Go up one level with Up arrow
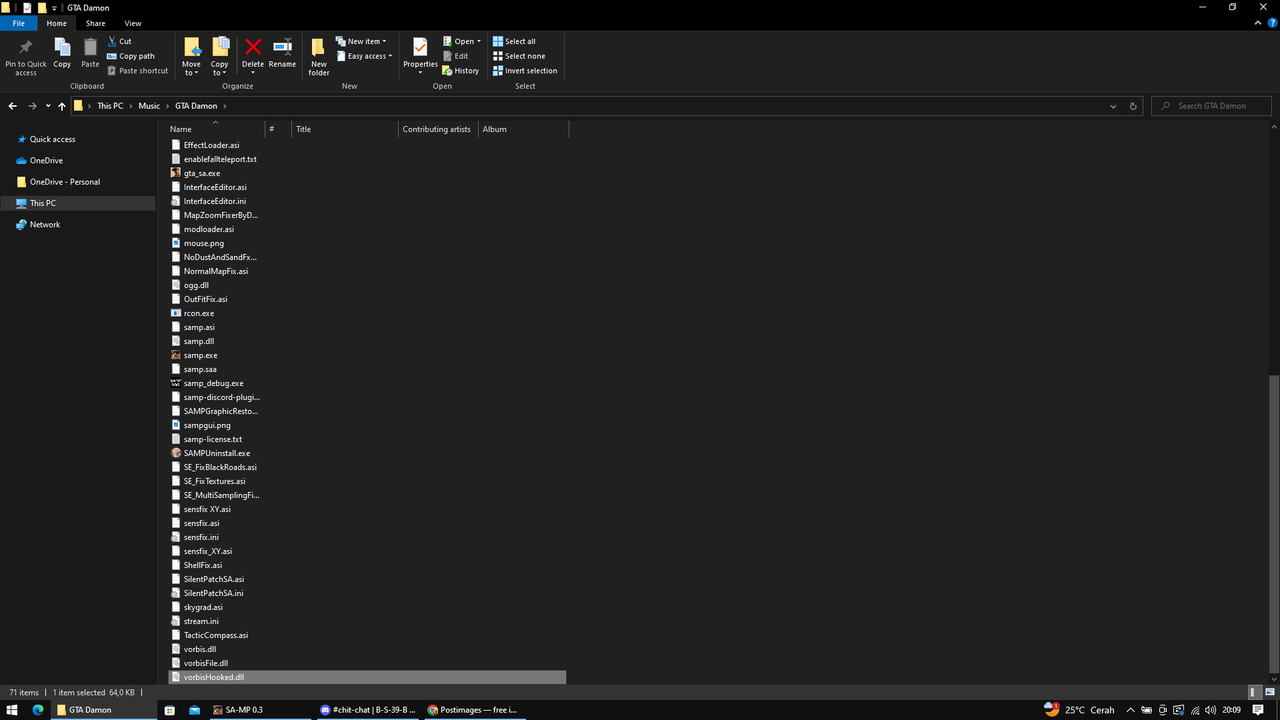The image size is (1280, 720). coord(62,106)
